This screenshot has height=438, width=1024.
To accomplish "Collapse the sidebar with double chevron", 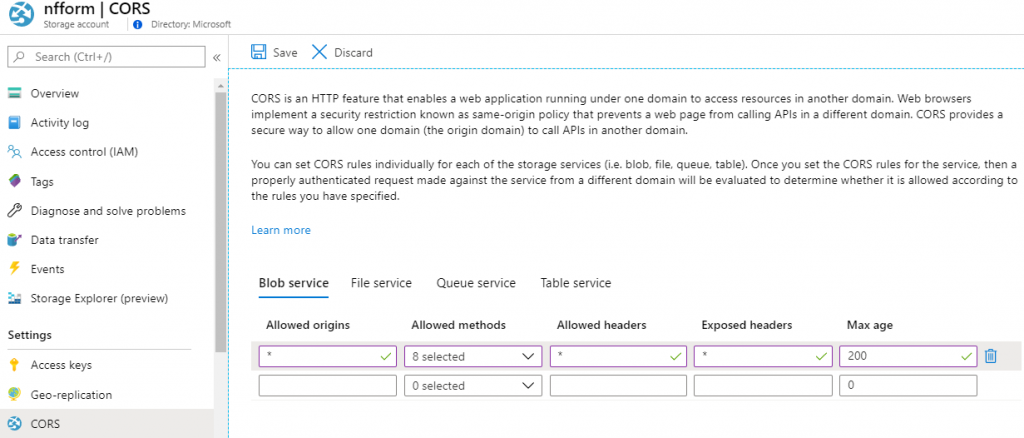I will [x=216, y=57].
